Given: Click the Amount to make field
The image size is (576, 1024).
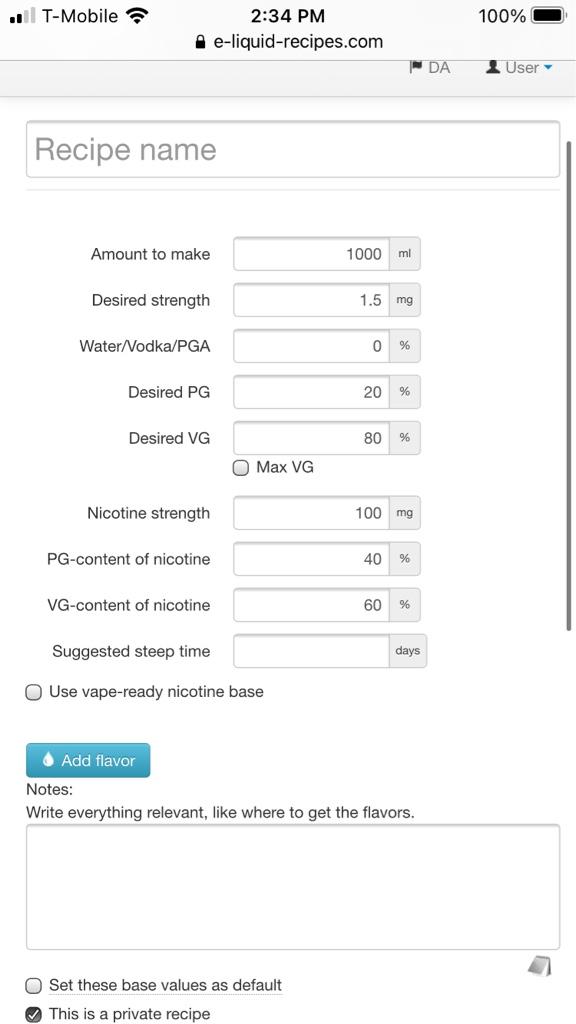Looking at the screenshot, I should pos(312,254).
